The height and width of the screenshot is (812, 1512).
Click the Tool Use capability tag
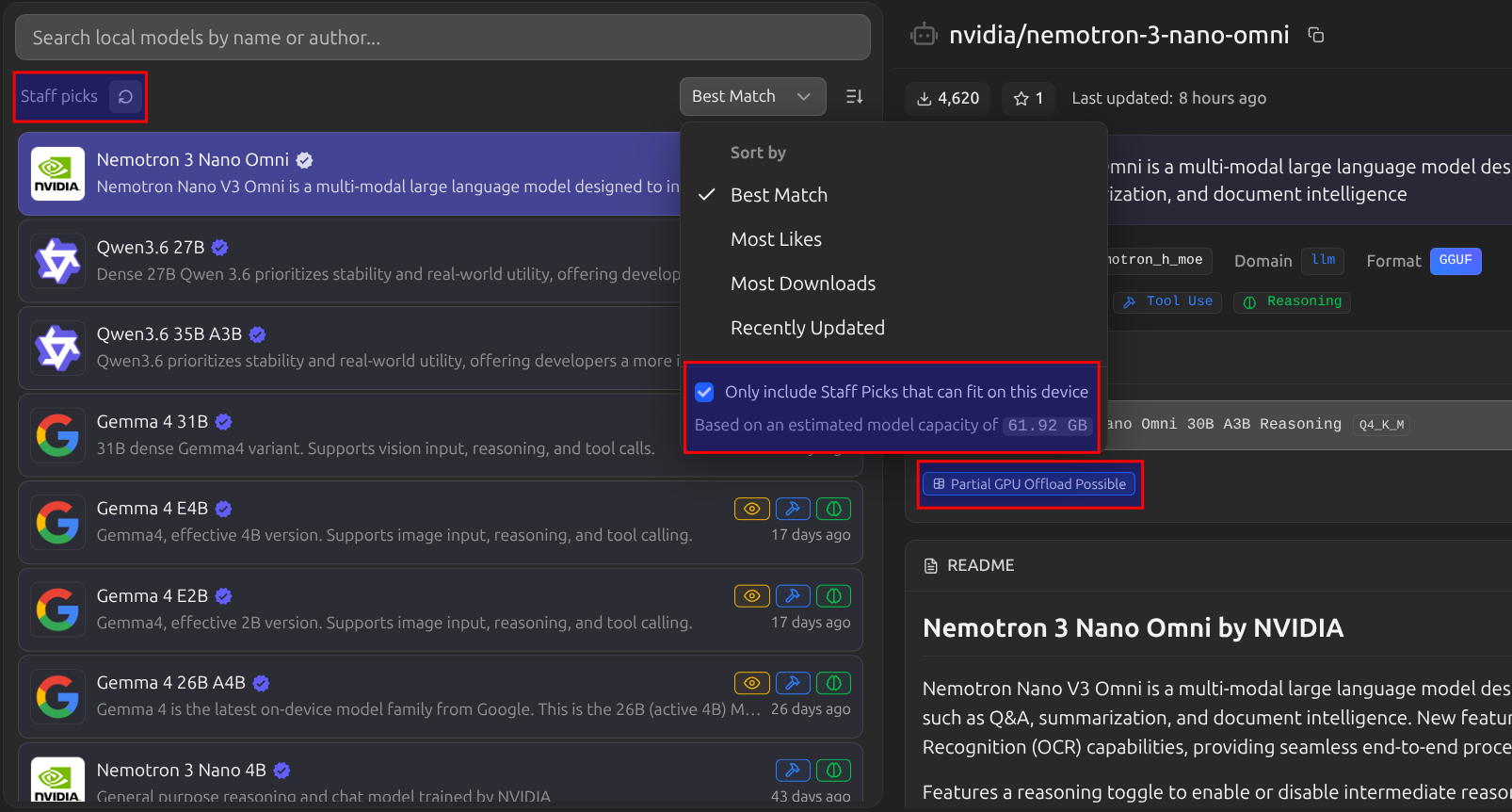pyautogui.click(x=1168, y=301)
